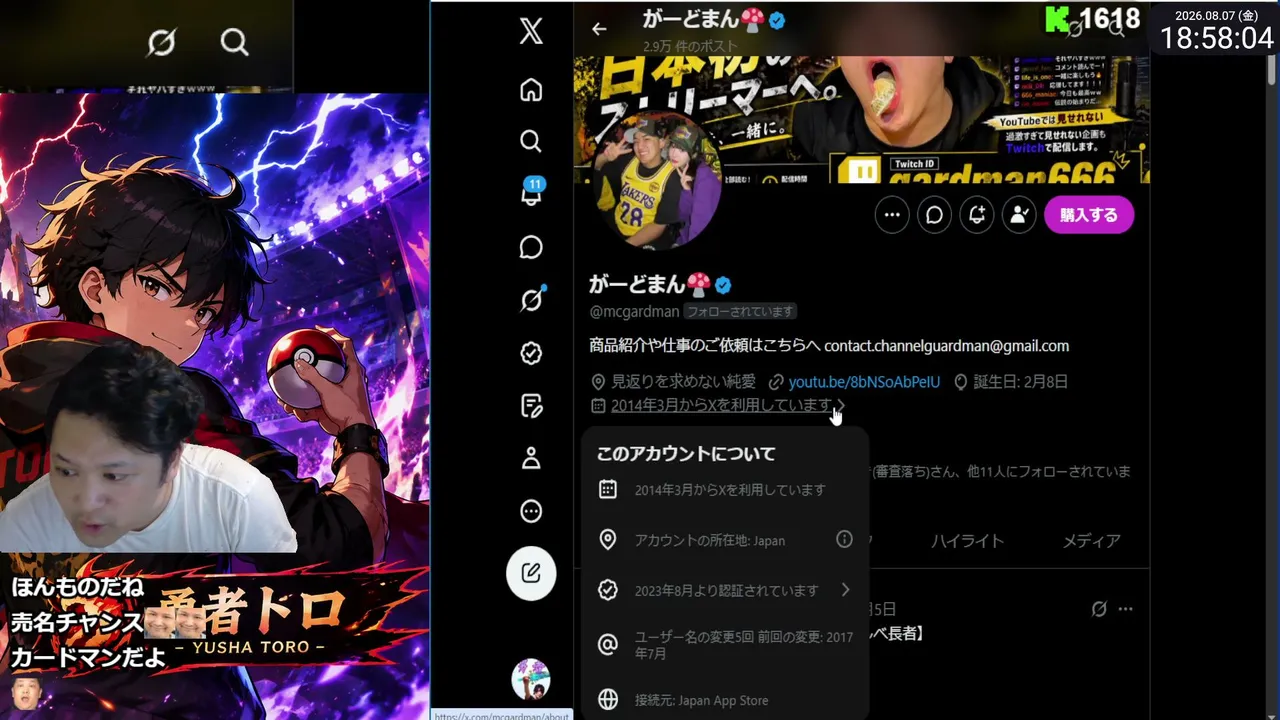Click the globe icon in the account popup

608,700
